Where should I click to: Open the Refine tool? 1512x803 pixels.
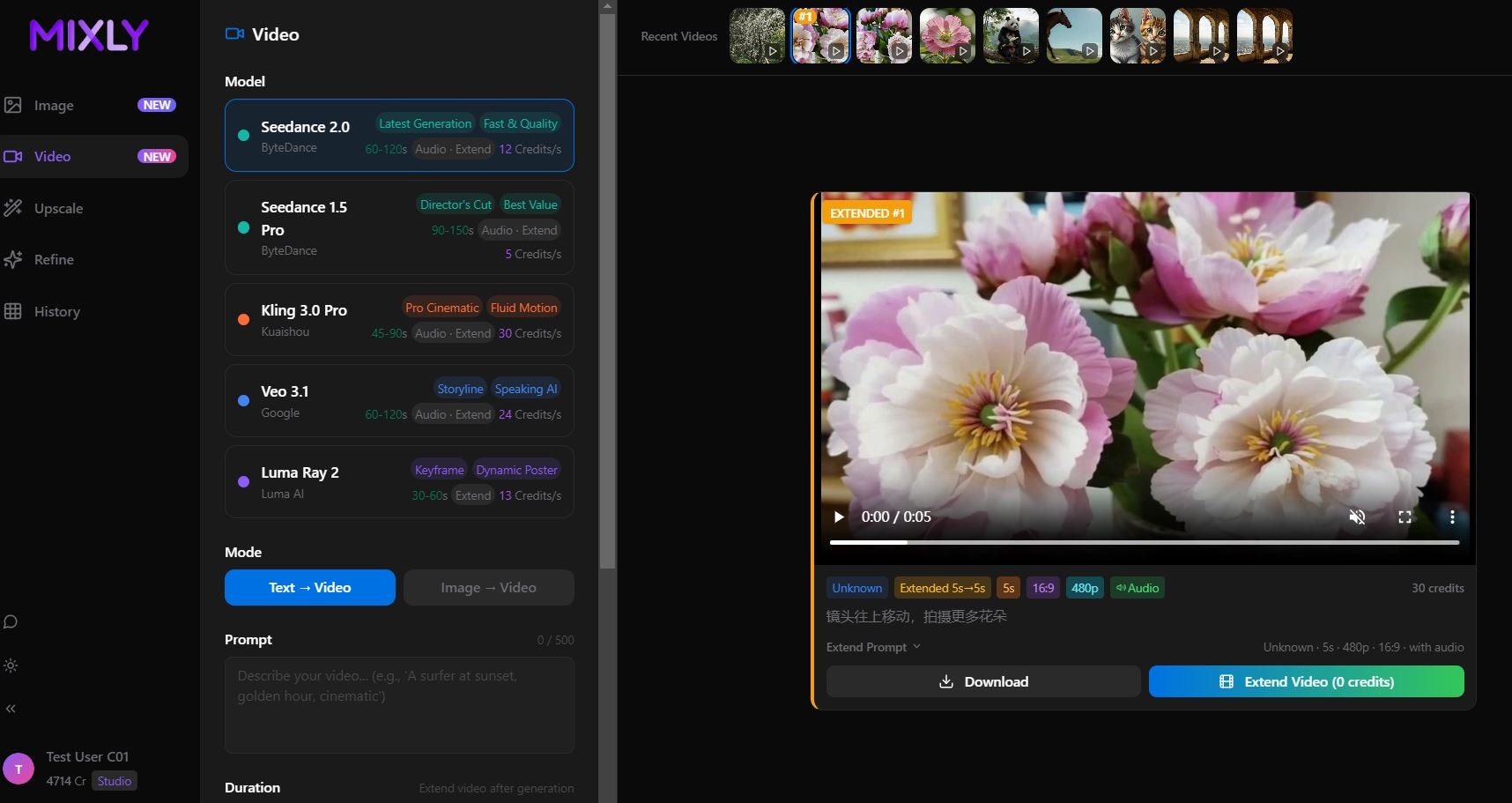tap(53, 259)
